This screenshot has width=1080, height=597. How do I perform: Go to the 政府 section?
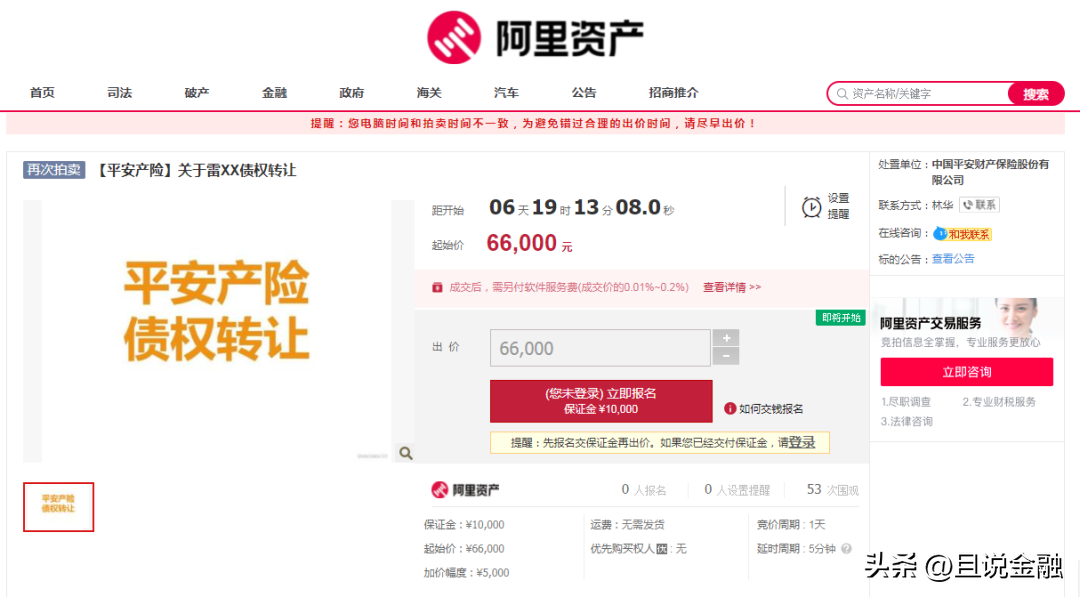coord(351,93)
